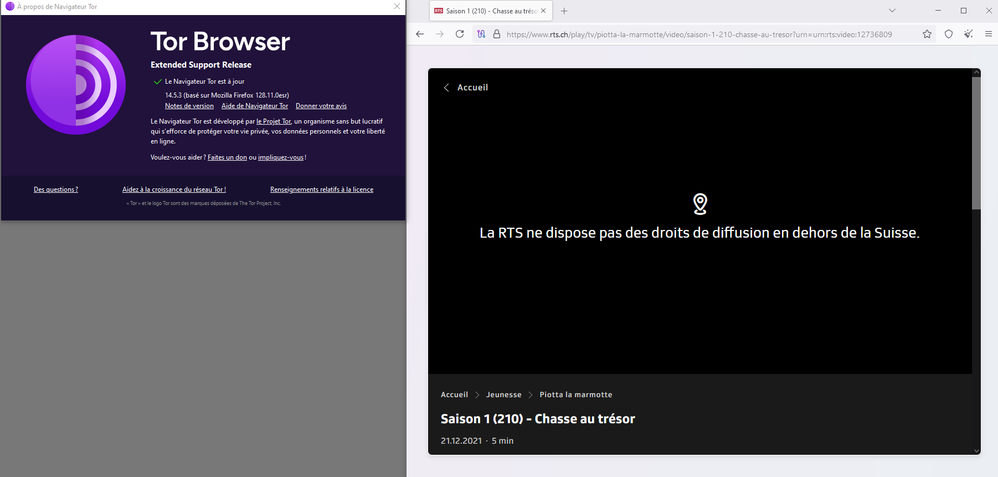This screenshot has width=998, height=477.
Task: Open the shield security level icon
Action: pyautogui.click(x=948, y=33)
